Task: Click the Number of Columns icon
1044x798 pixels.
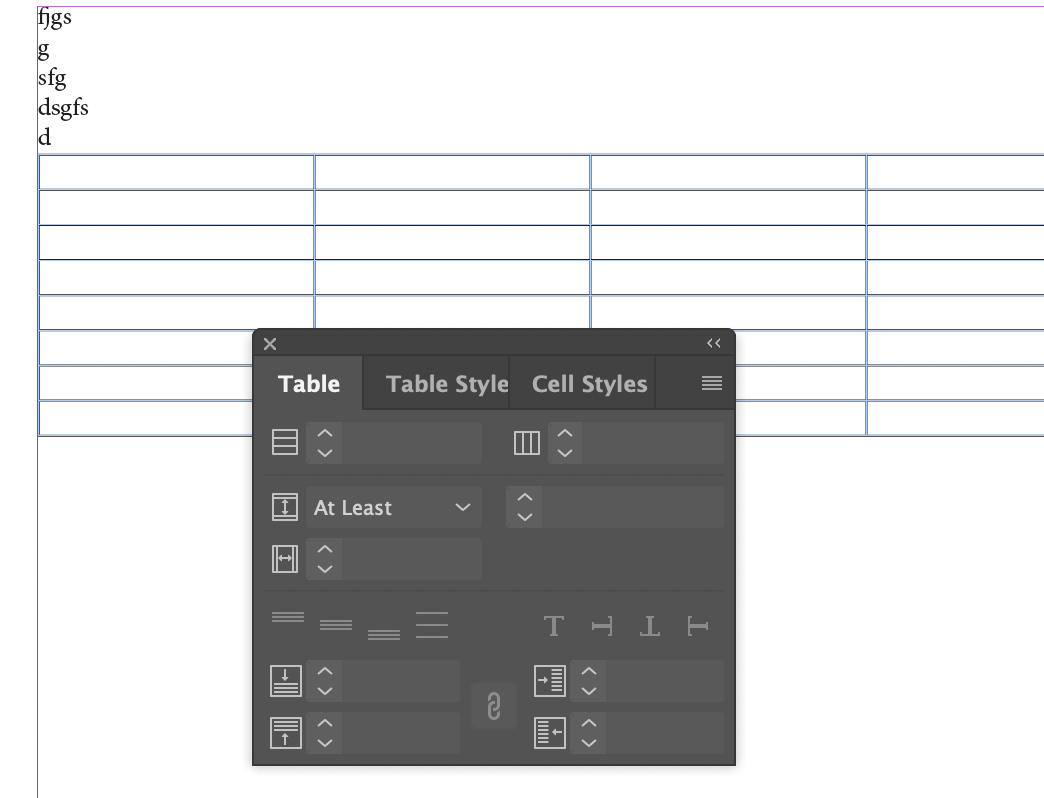Action: click(x=525, y=441)
